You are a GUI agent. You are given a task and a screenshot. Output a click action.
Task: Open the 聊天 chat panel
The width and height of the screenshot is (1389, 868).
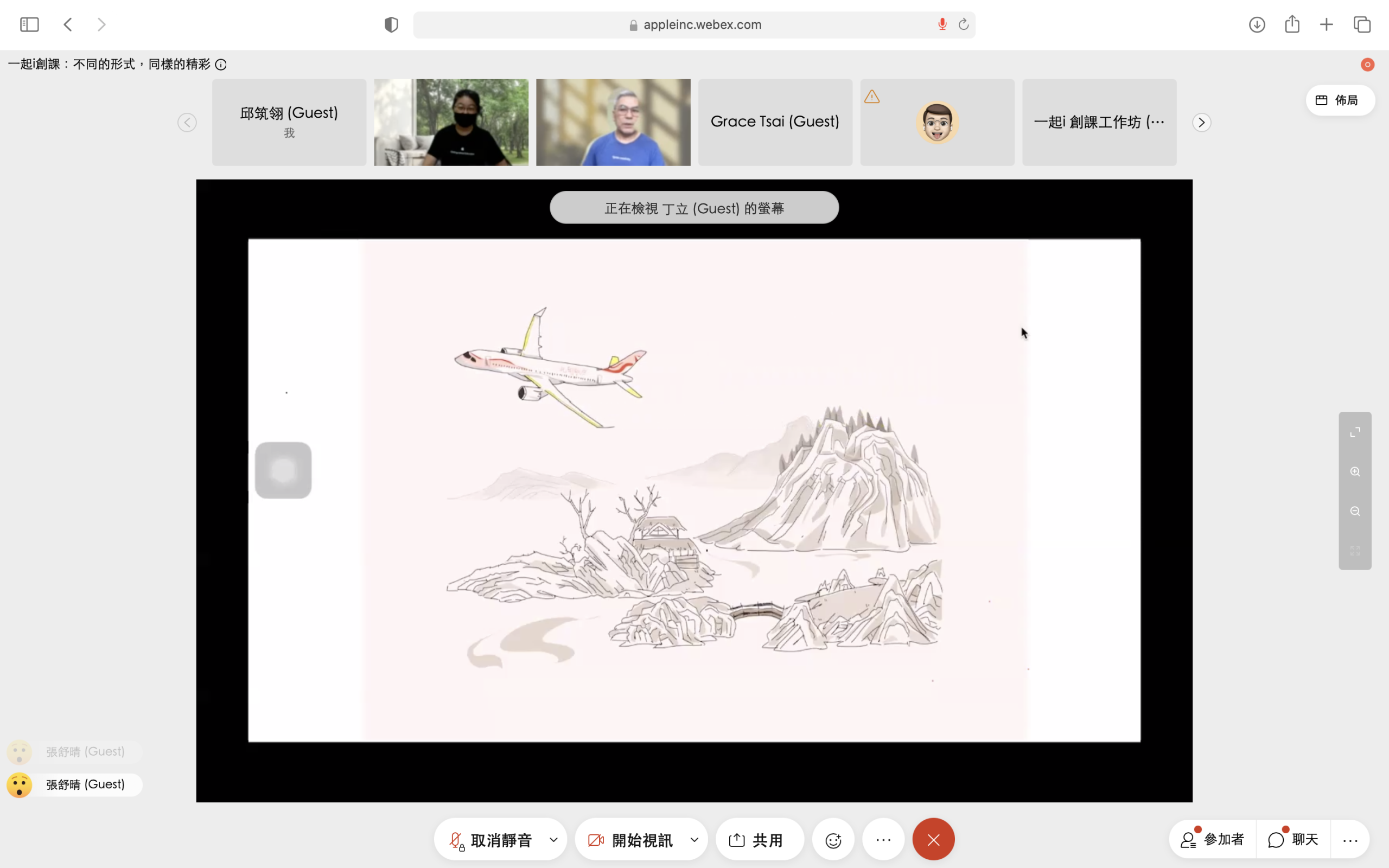pos(1293,840)
